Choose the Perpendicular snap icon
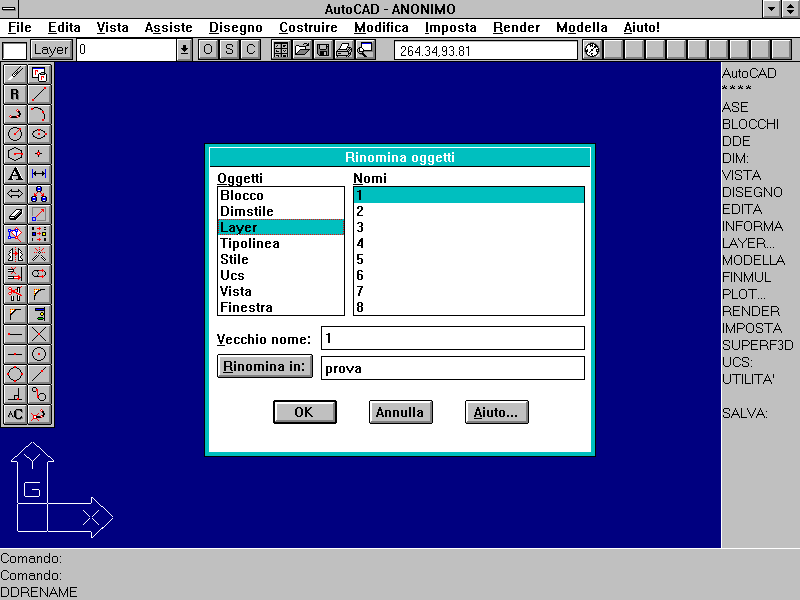 15,394
